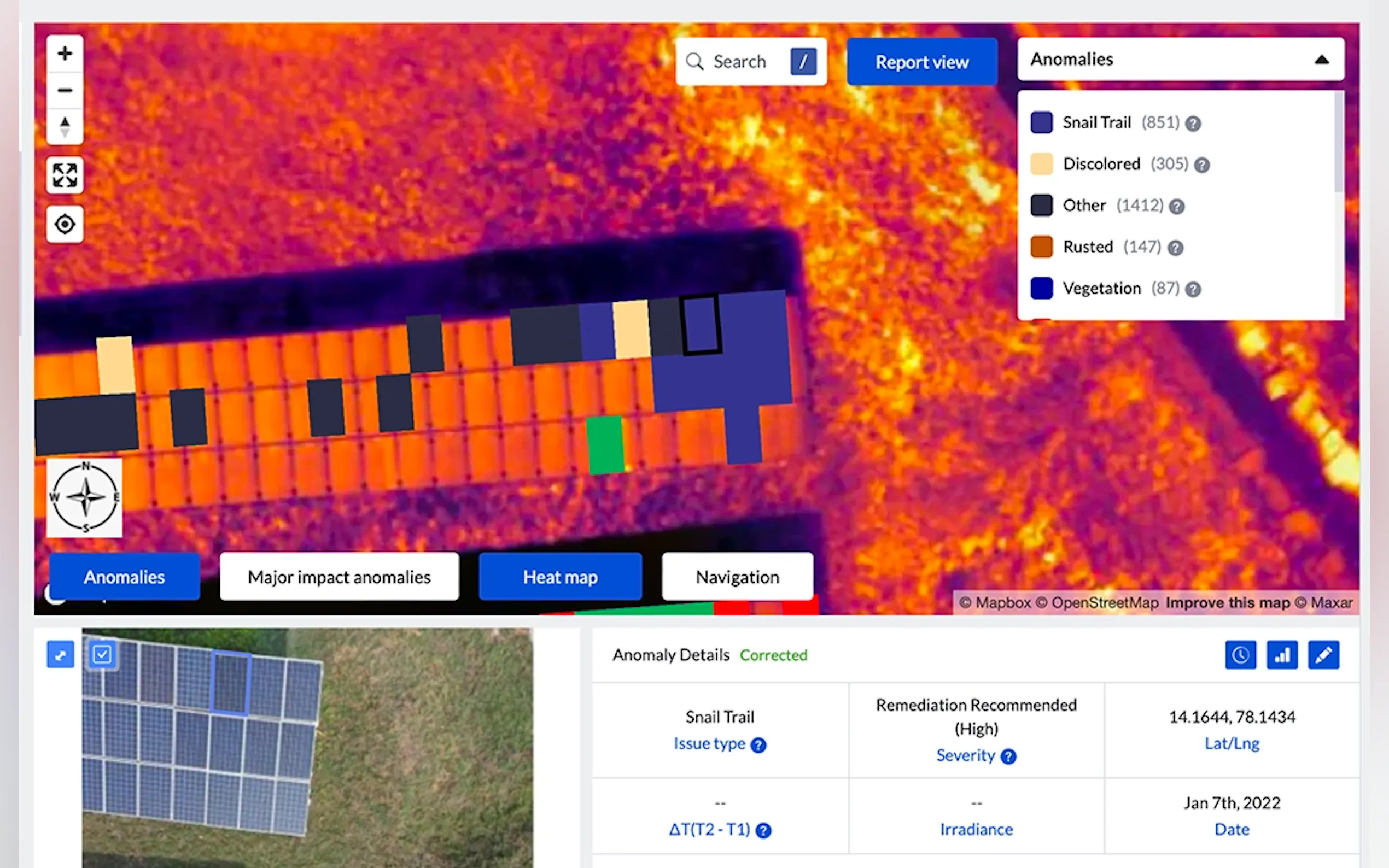This screenshot has height=868, width=1389.
Task: Show Severity help tooltip
Action: 1008,756
